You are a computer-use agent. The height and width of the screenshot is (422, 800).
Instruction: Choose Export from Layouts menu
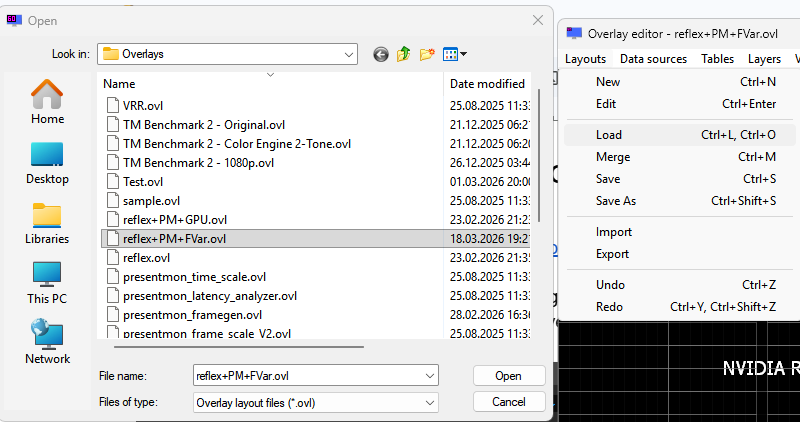point(680,254)
